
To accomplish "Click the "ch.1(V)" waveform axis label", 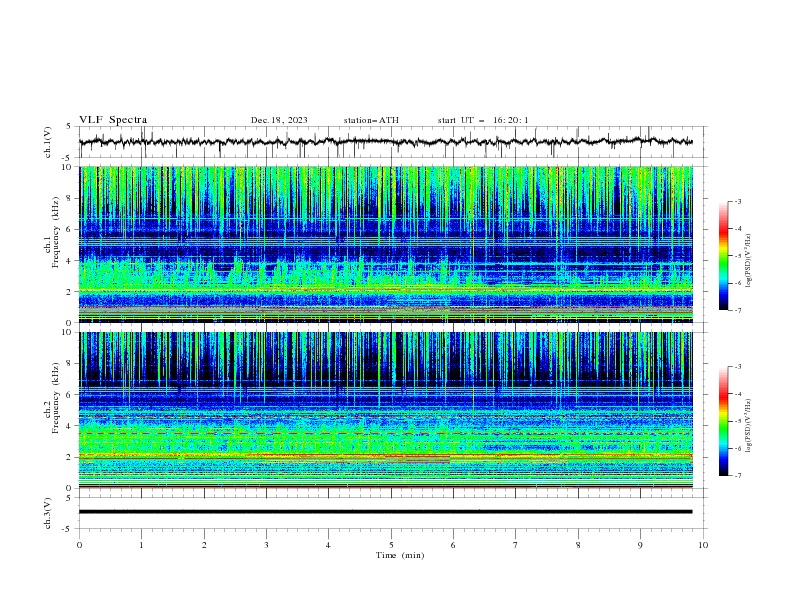I will [x=48, y=142].
